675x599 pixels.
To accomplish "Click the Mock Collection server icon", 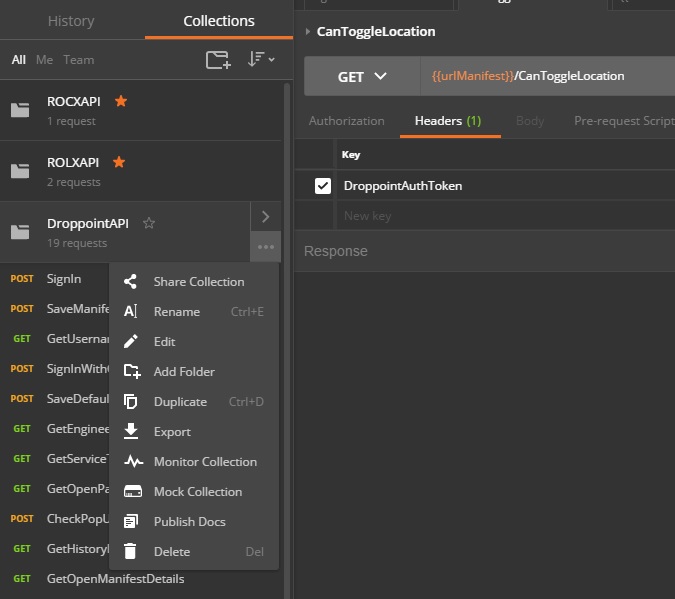I will coord(133,491).
